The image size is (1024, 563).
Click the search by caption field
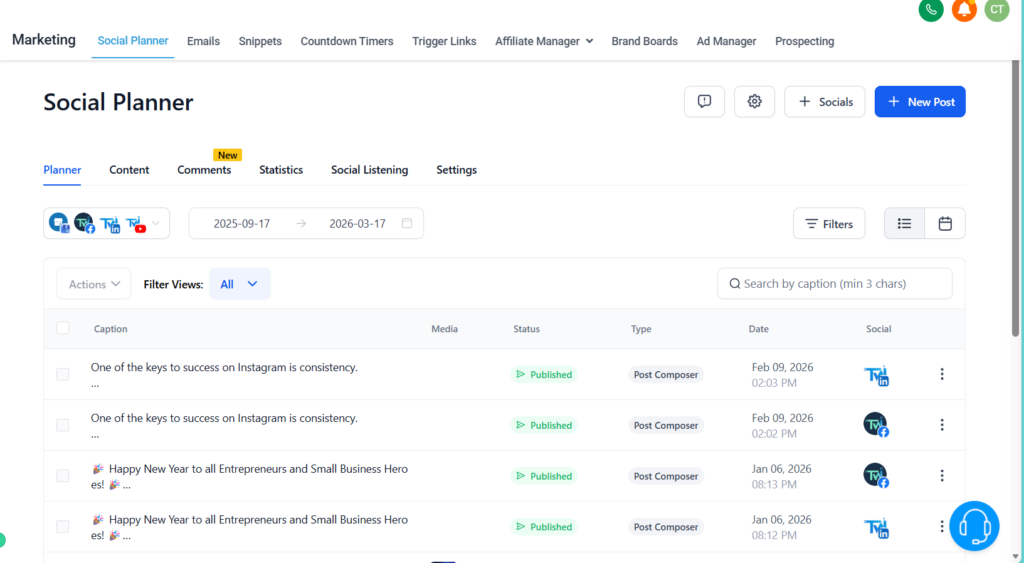tap(835, 284)
